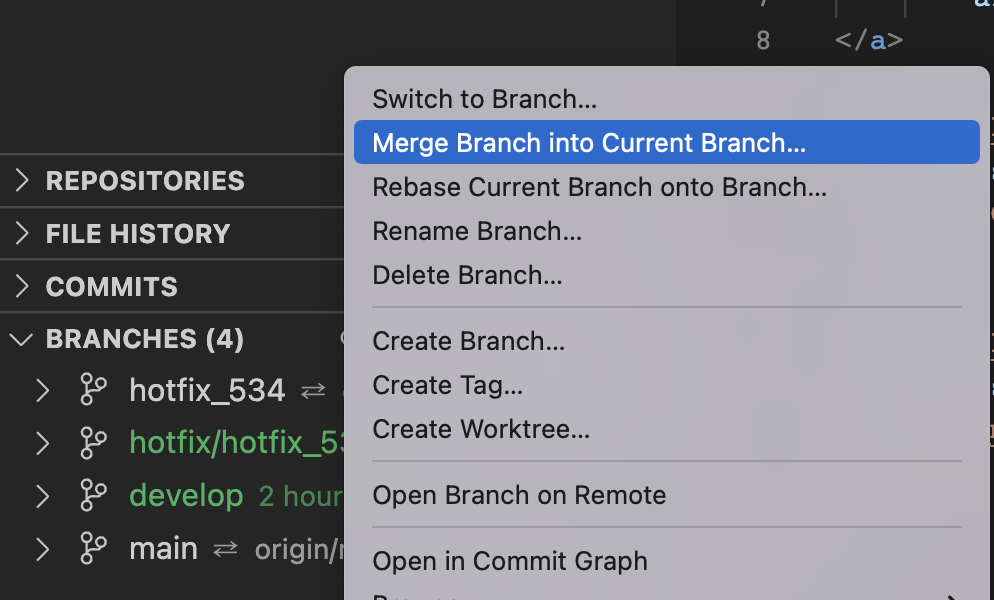Select Create Worktree menu item
Screen dimensions: 994x600
(481, 429)
